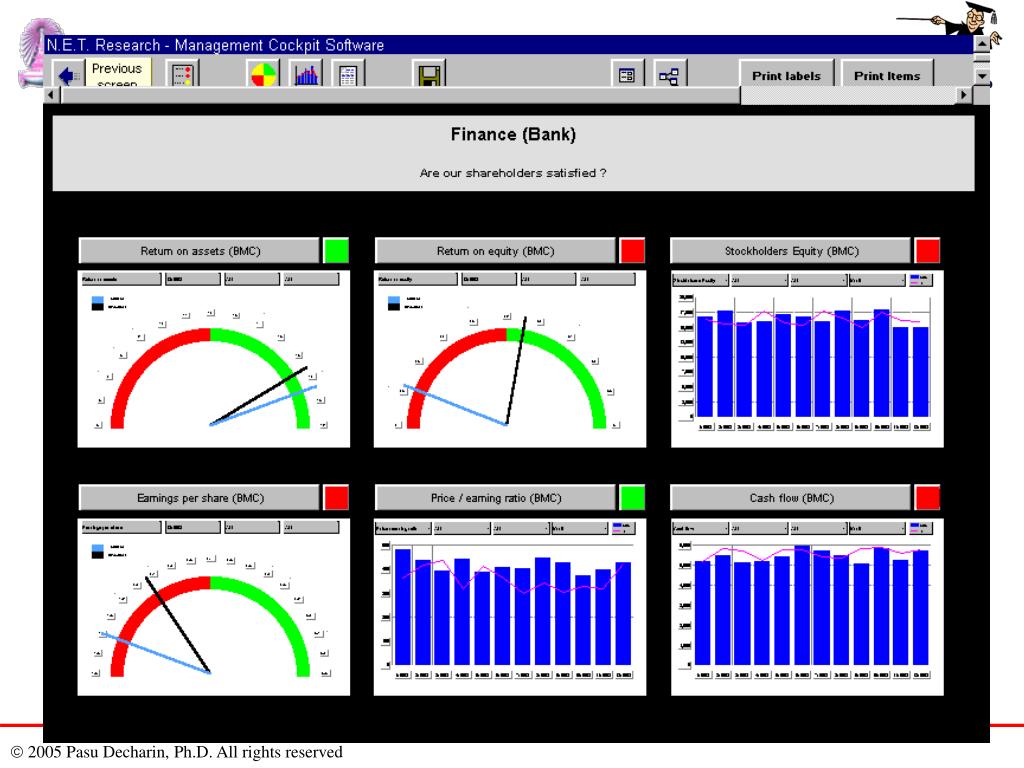
Task: Click the data table sheet icon
Action: 348,74
